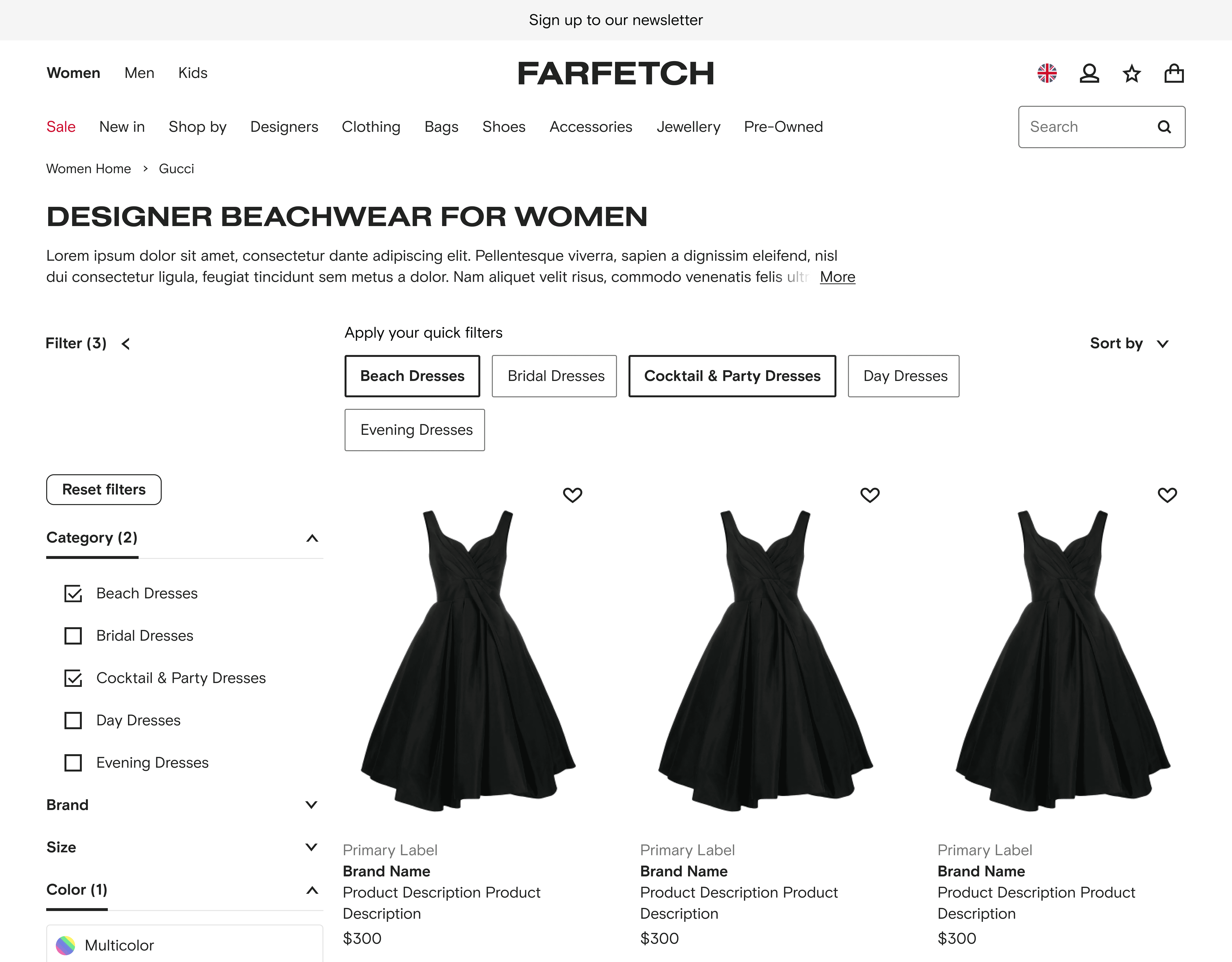Image resolution: width=1232 pixels, height=962 pixels.
Task: Open the Clothing menu item
Action: coord(371,127)
